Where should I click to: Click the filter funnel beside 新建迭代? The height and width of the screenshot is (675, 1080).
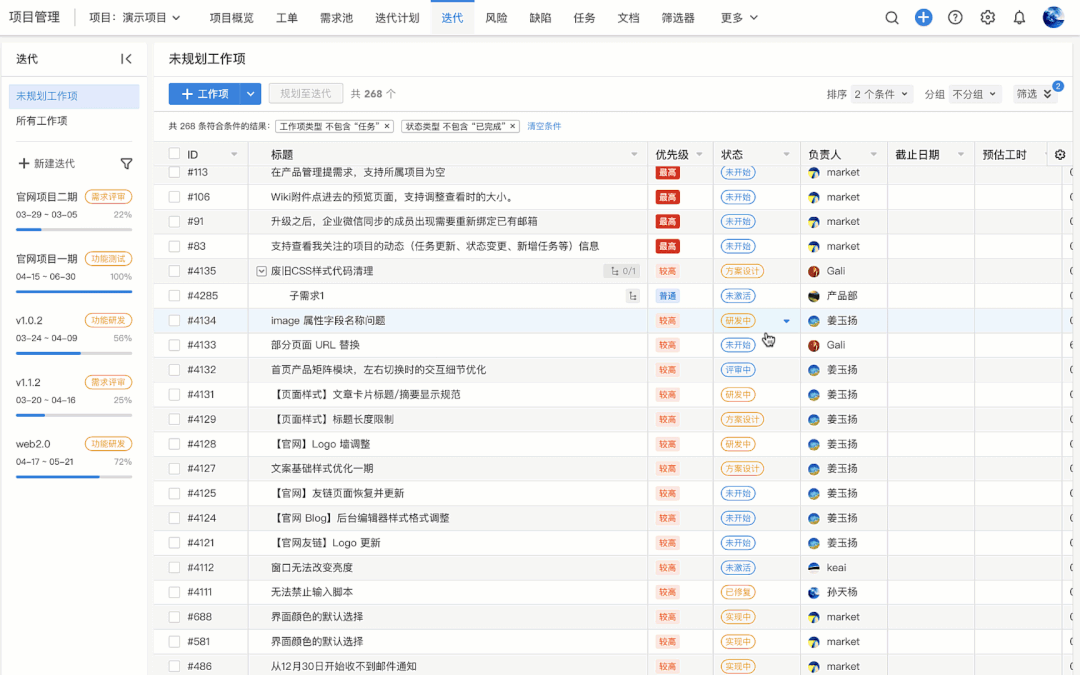coord(126,163)
